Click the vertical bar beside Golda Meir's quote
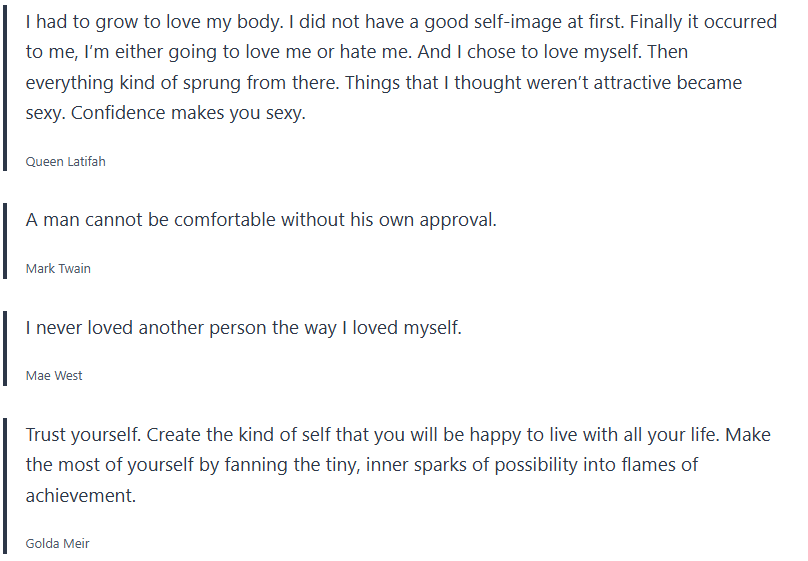Screen dimensions: 808x561 click(5, 487)
